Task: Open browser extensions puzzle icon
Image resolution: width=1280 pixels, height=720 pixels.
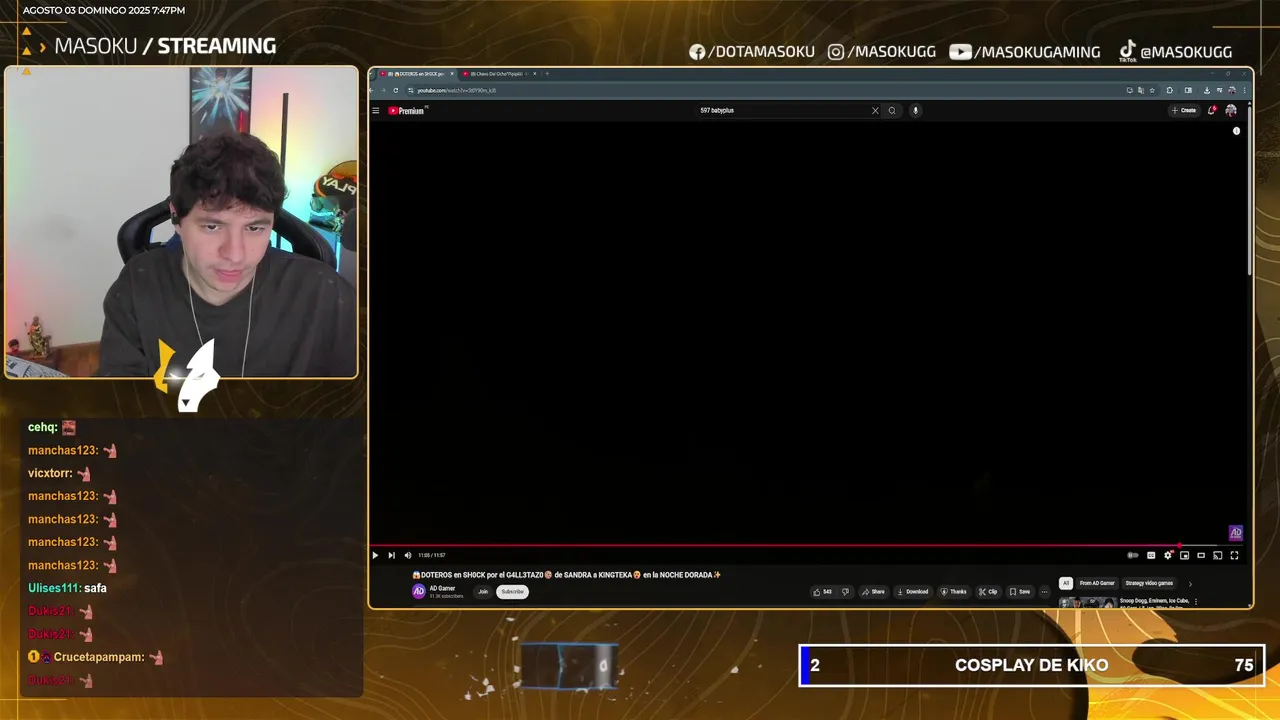Action: (1170, 90)
